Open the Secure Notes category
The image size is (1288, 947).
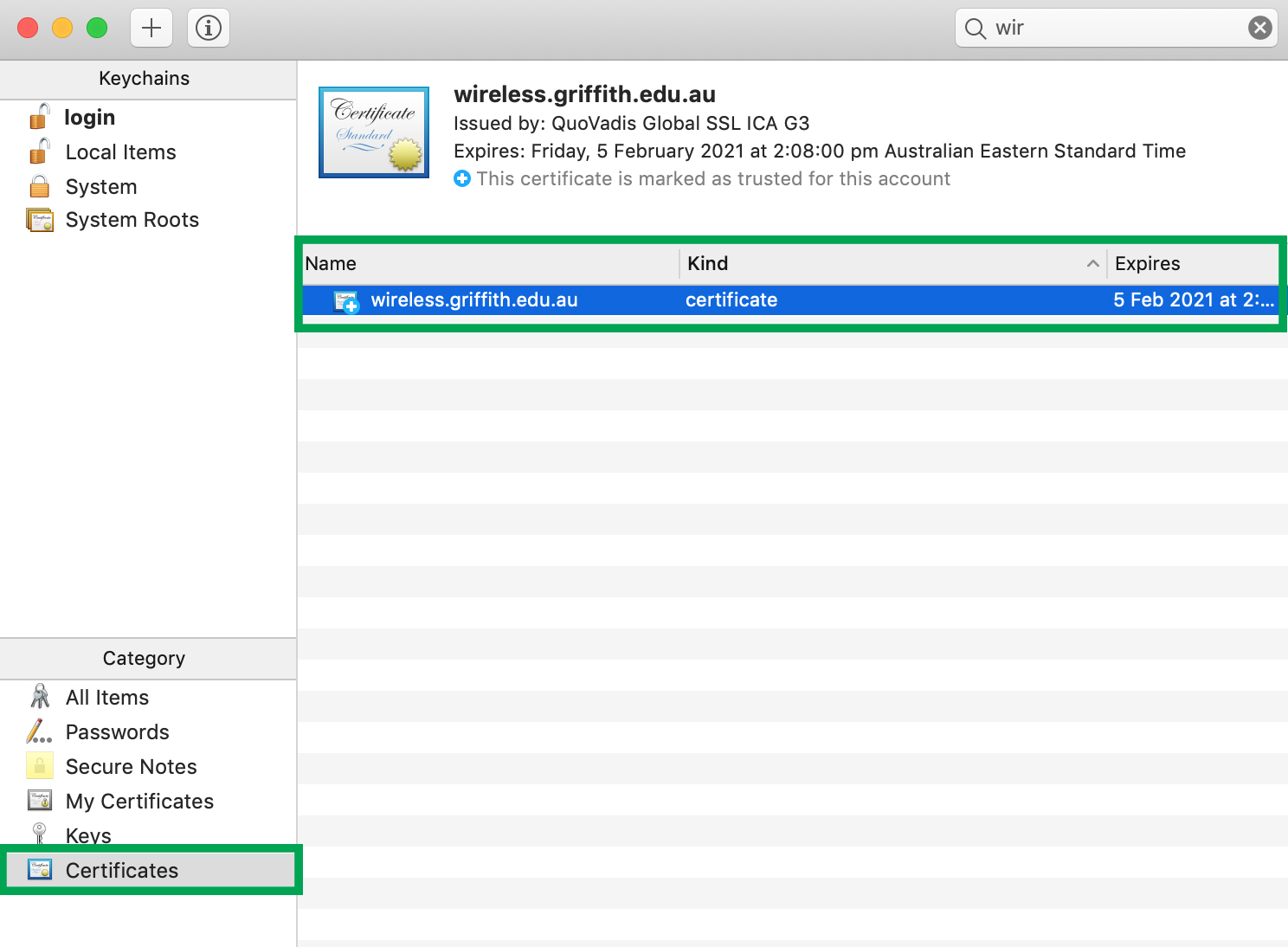coord(131,767)
